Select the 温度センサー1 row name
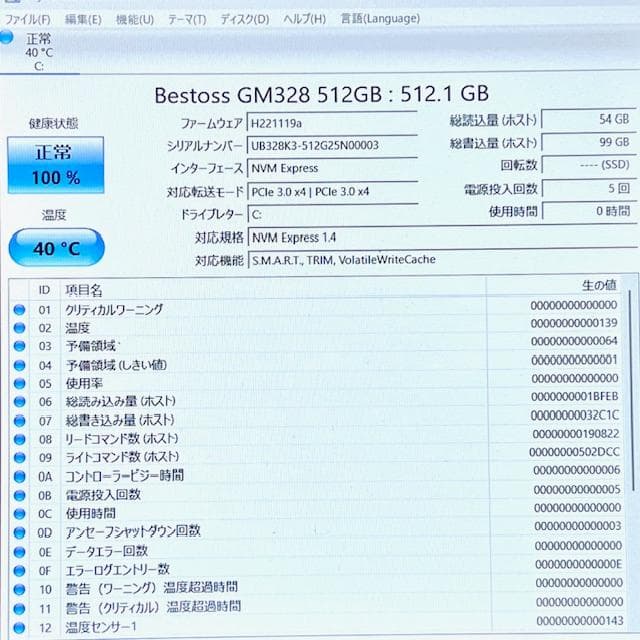 click(x=101, y=627)
